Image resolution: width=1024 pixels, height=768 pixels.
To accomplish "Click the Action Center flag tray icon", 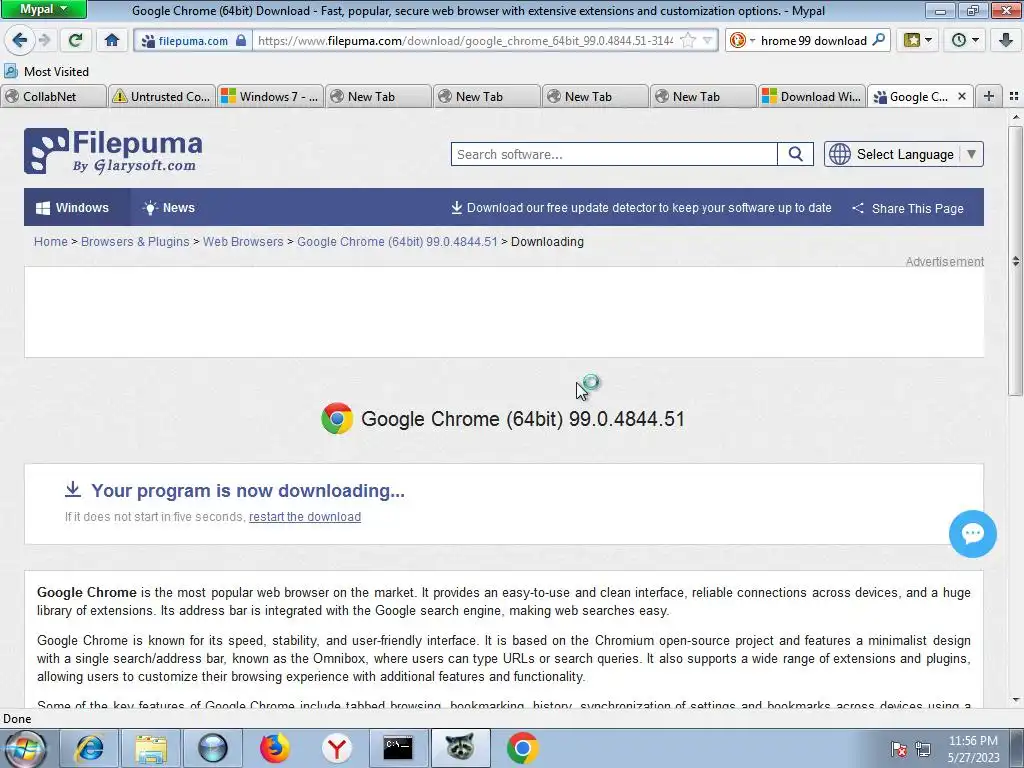I will [899, 749].
